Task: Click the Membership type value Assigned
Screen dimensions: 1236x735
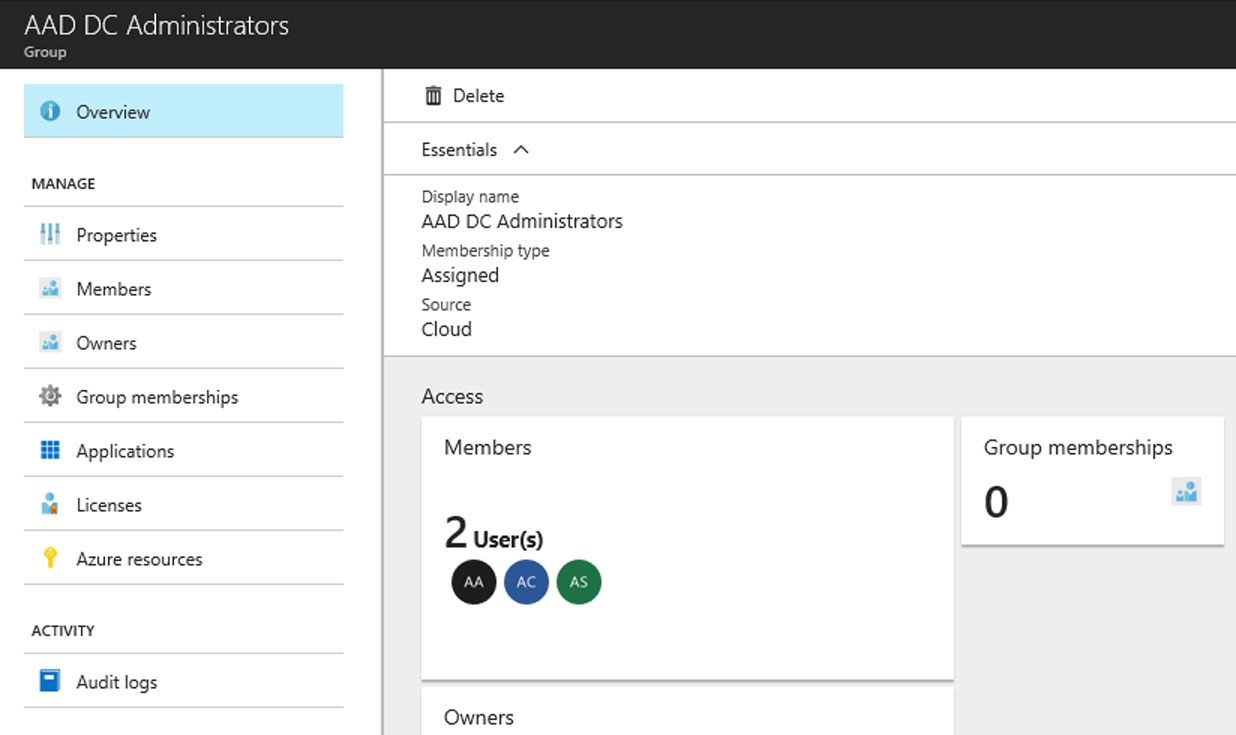Action: (x=460, y=276)
